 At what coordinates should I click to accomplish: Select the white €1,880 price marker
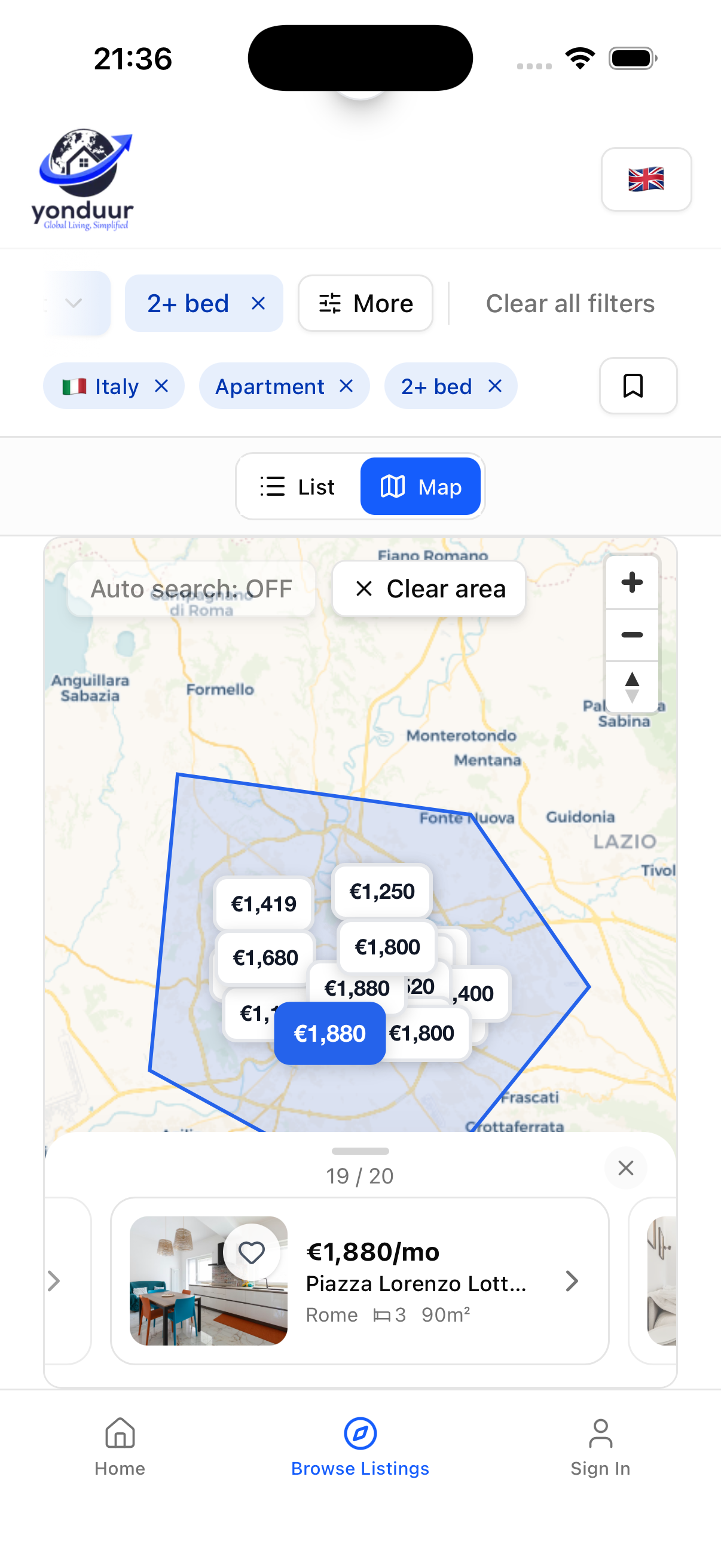pos(356,988)
